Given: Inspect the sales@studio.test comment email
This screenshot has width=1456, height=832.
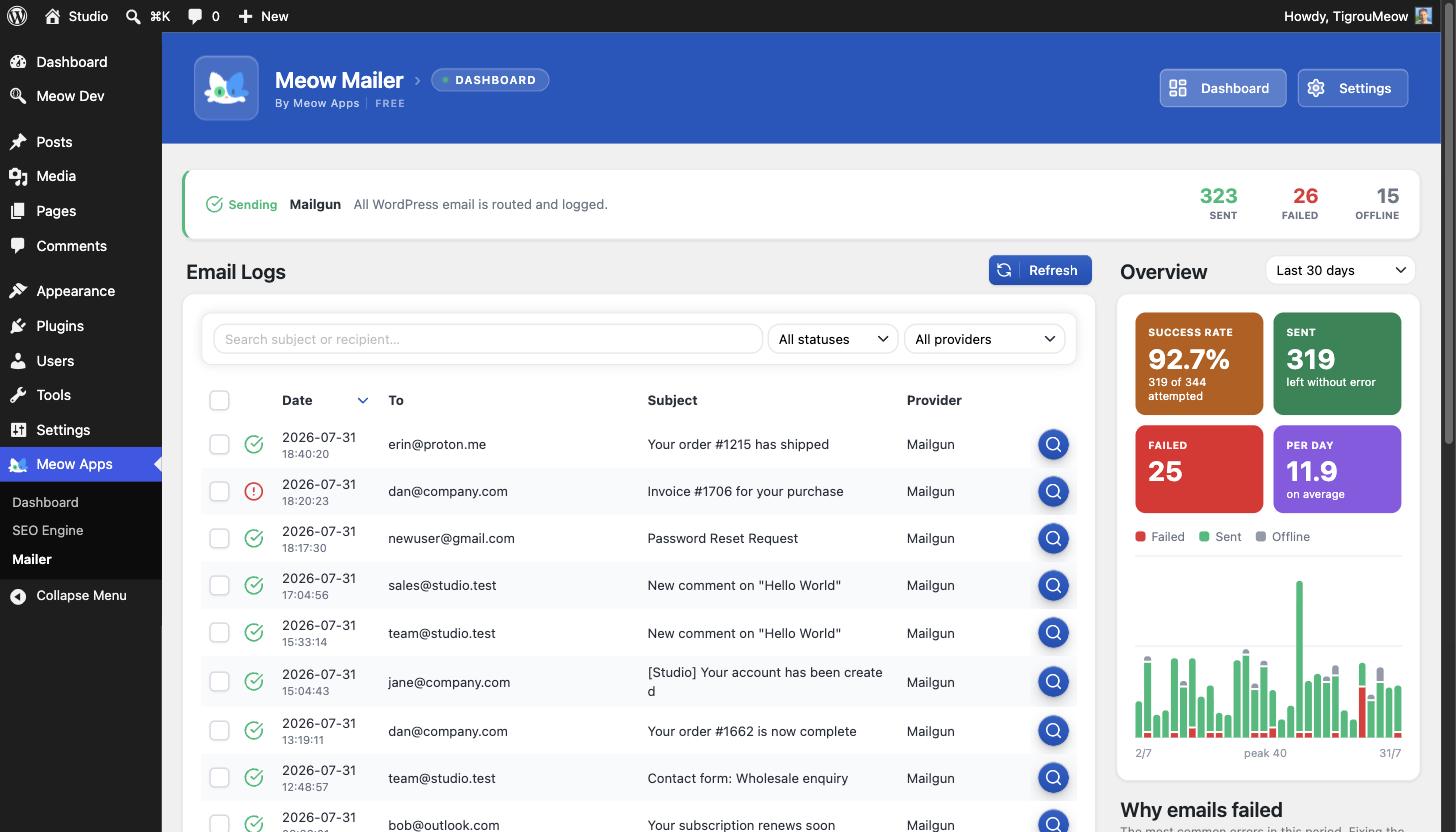Looking at the screenshot, I should tap(1053, 585).
